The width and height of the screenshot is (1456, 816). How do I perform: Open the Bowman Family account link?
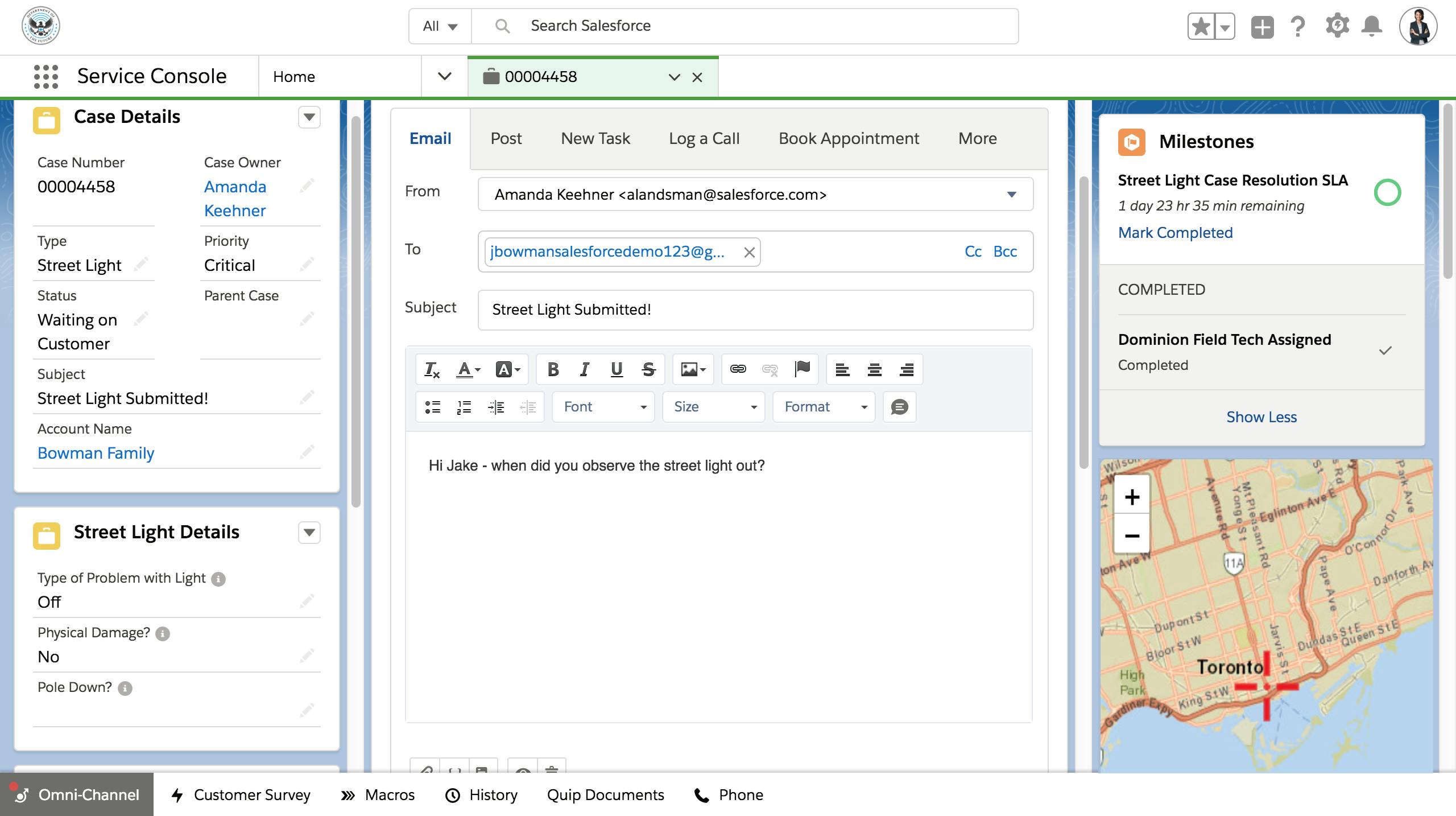coord(96,453)
